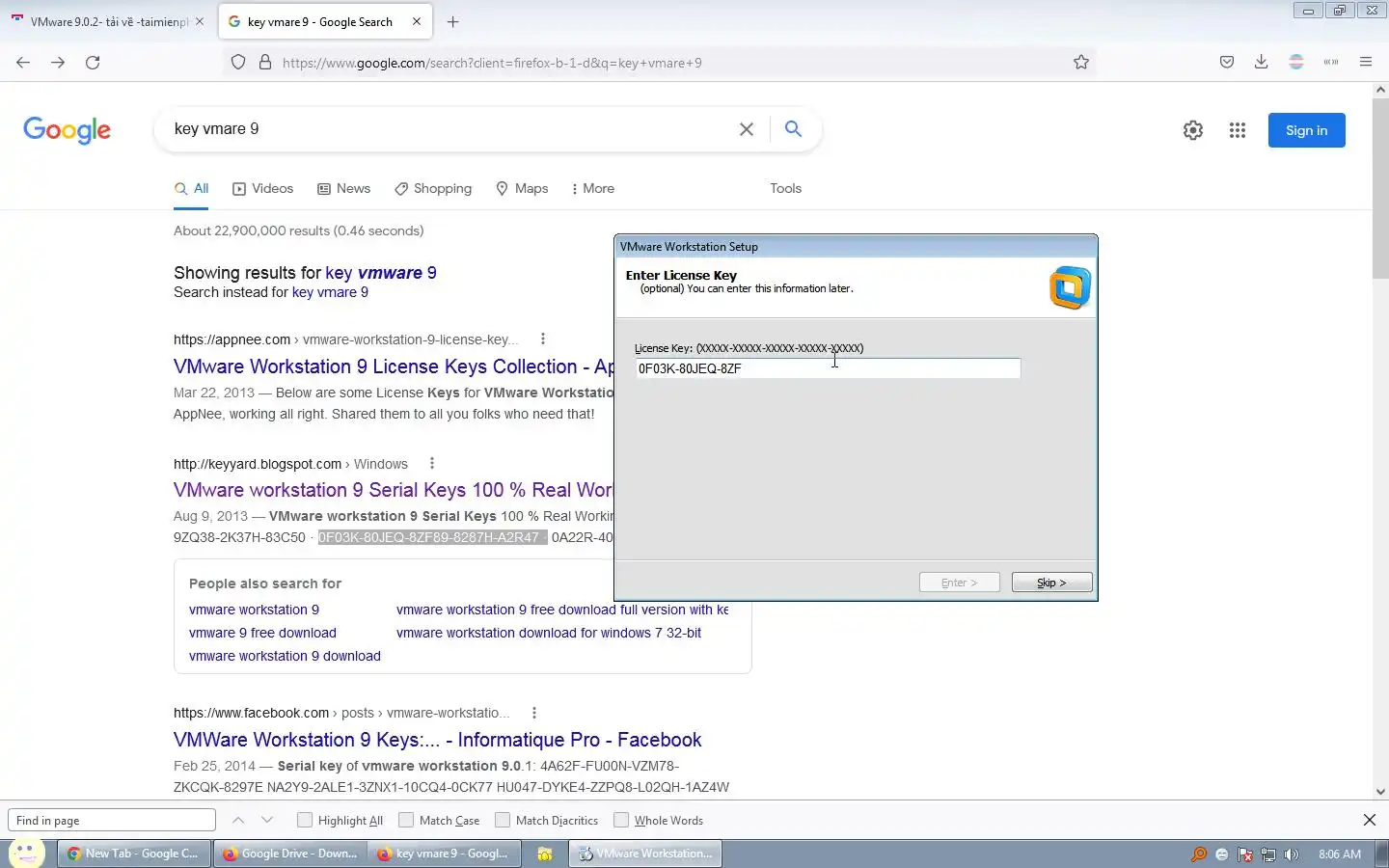Close the key vmare 9 Google Search tab

click(417, 21)
